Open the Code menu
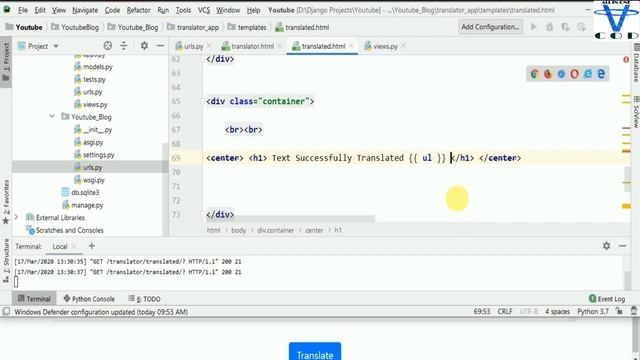The image size is (640, 360). (x=112, y=10)
